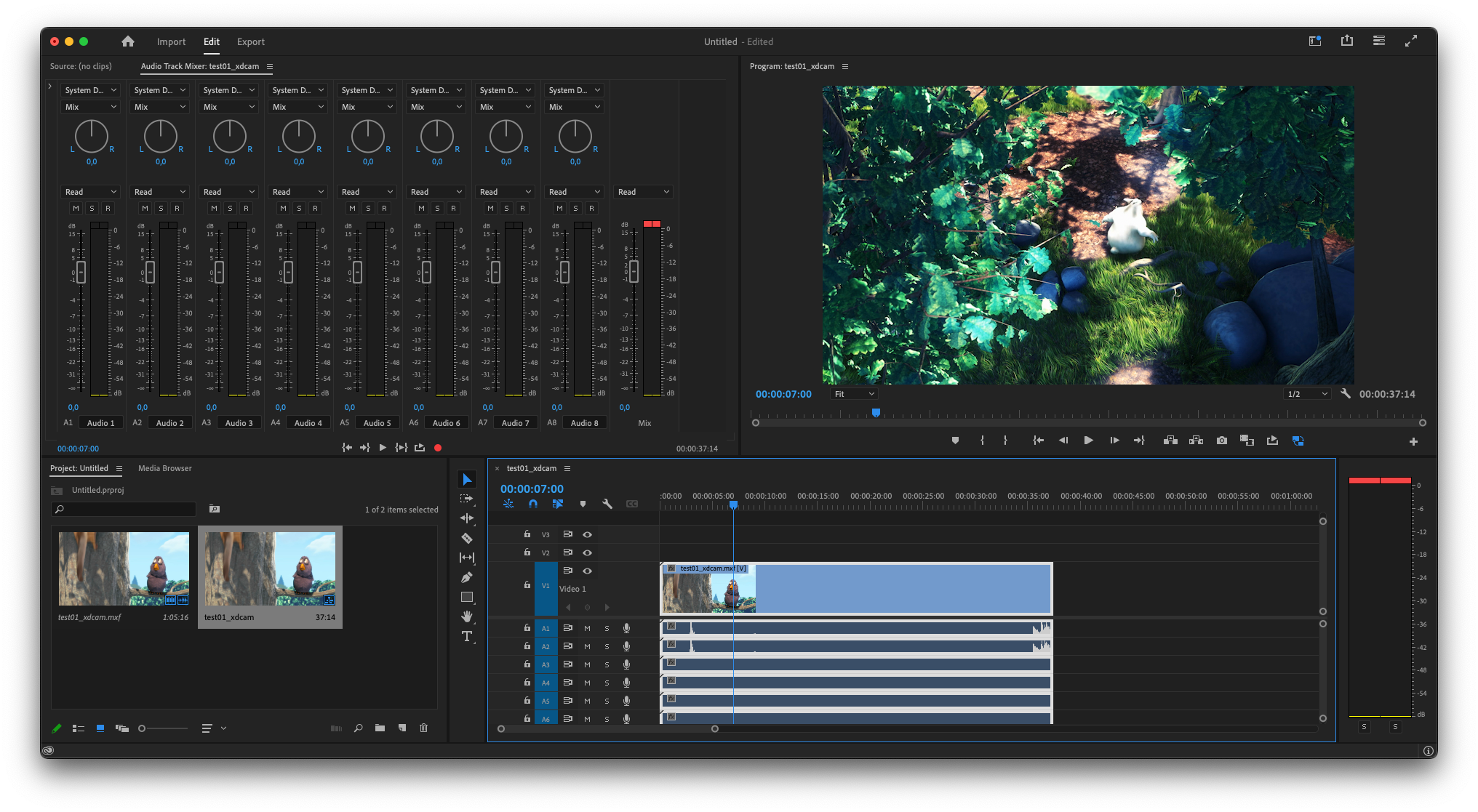Open the test01_xdcam timeline panel menu

coord(567,468)
